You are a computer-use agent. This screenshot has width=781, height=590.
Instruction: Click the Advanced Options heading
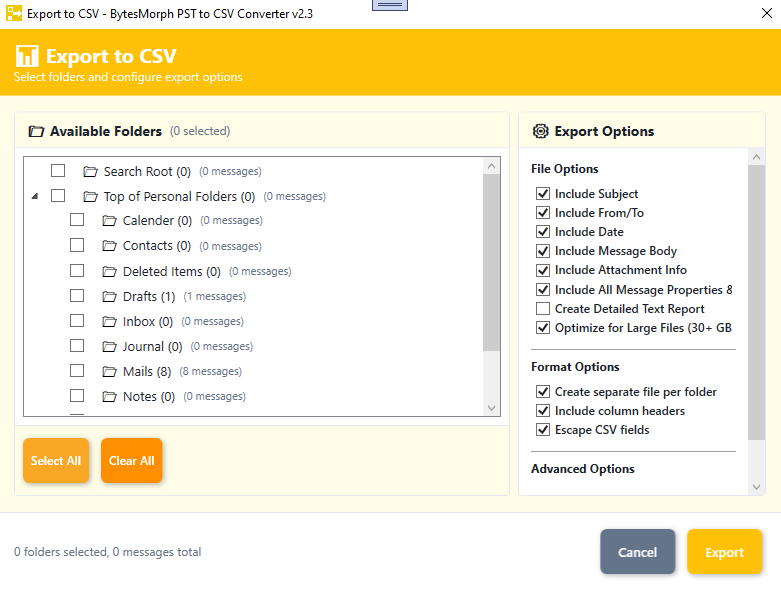pos(582,469)
